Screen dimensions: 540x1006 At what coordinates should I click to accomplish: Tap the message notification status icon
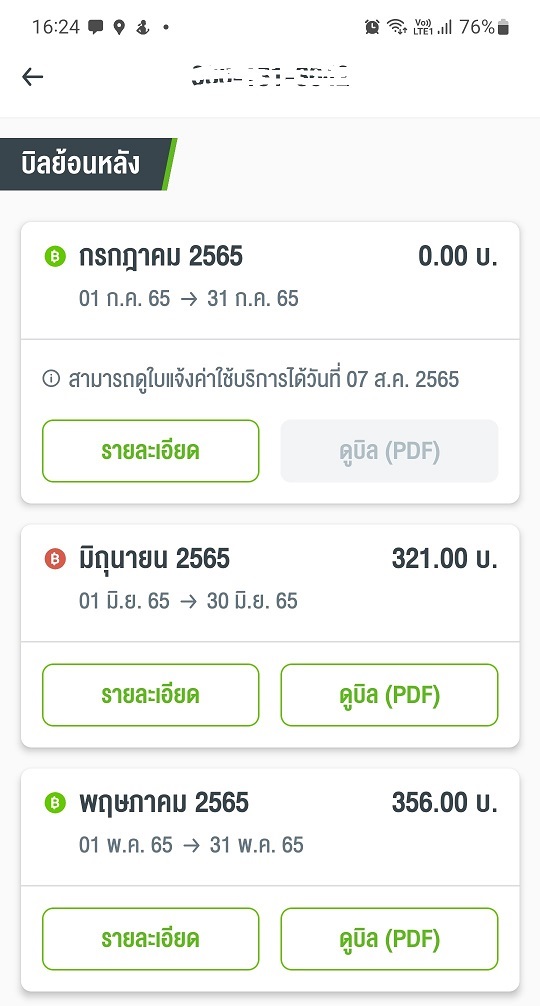[x=96, y=27]
